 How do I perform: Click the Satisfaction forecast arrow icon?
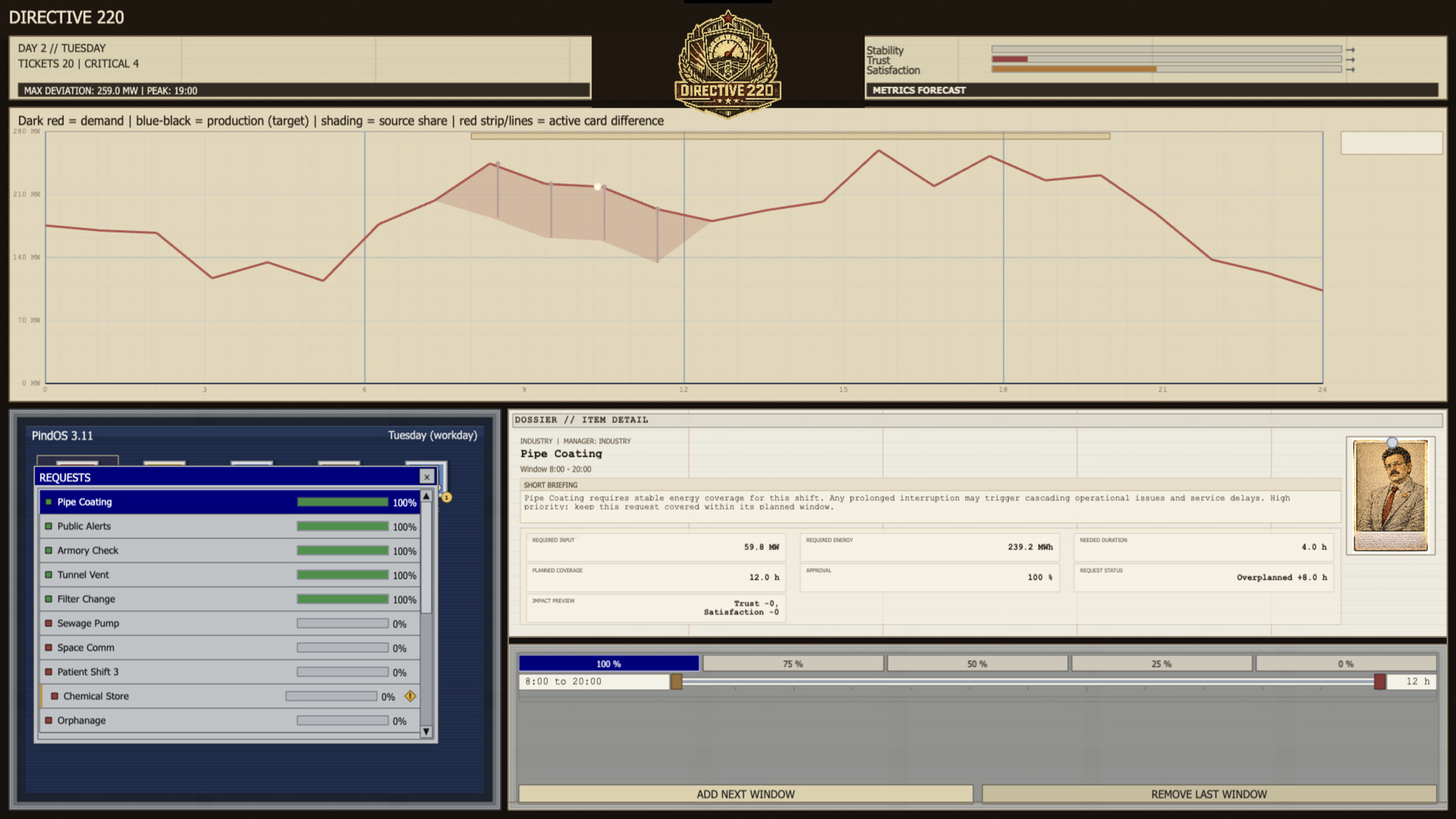tap(1351, 70)
